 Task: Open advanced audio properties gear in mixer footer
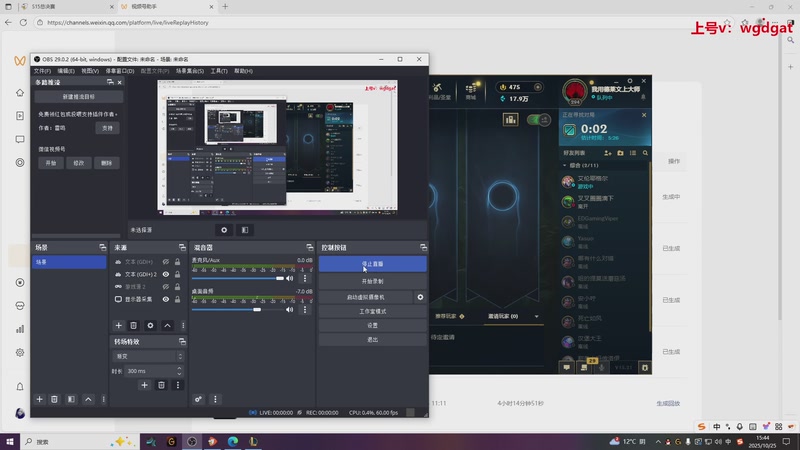pos(198,399)
